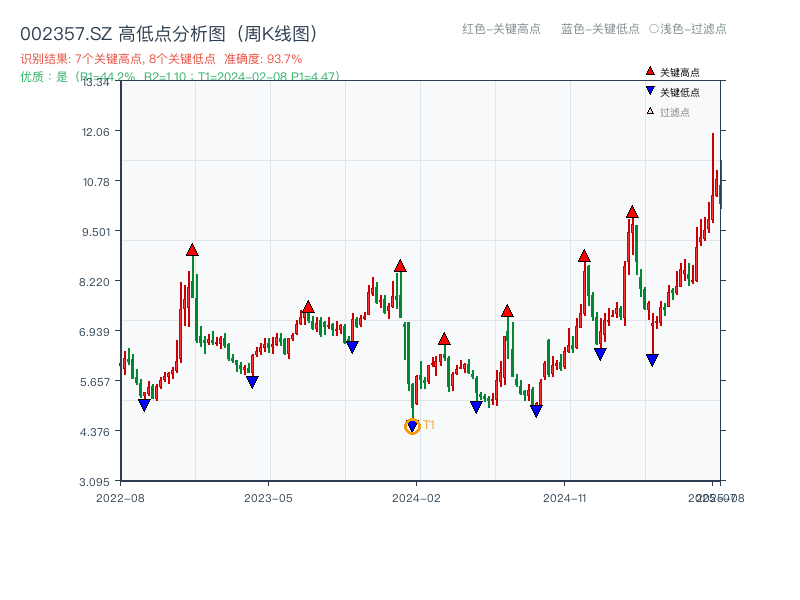Click the blue key-low triangle near 2024-11

pyautogui.click(x=599, y=352)
